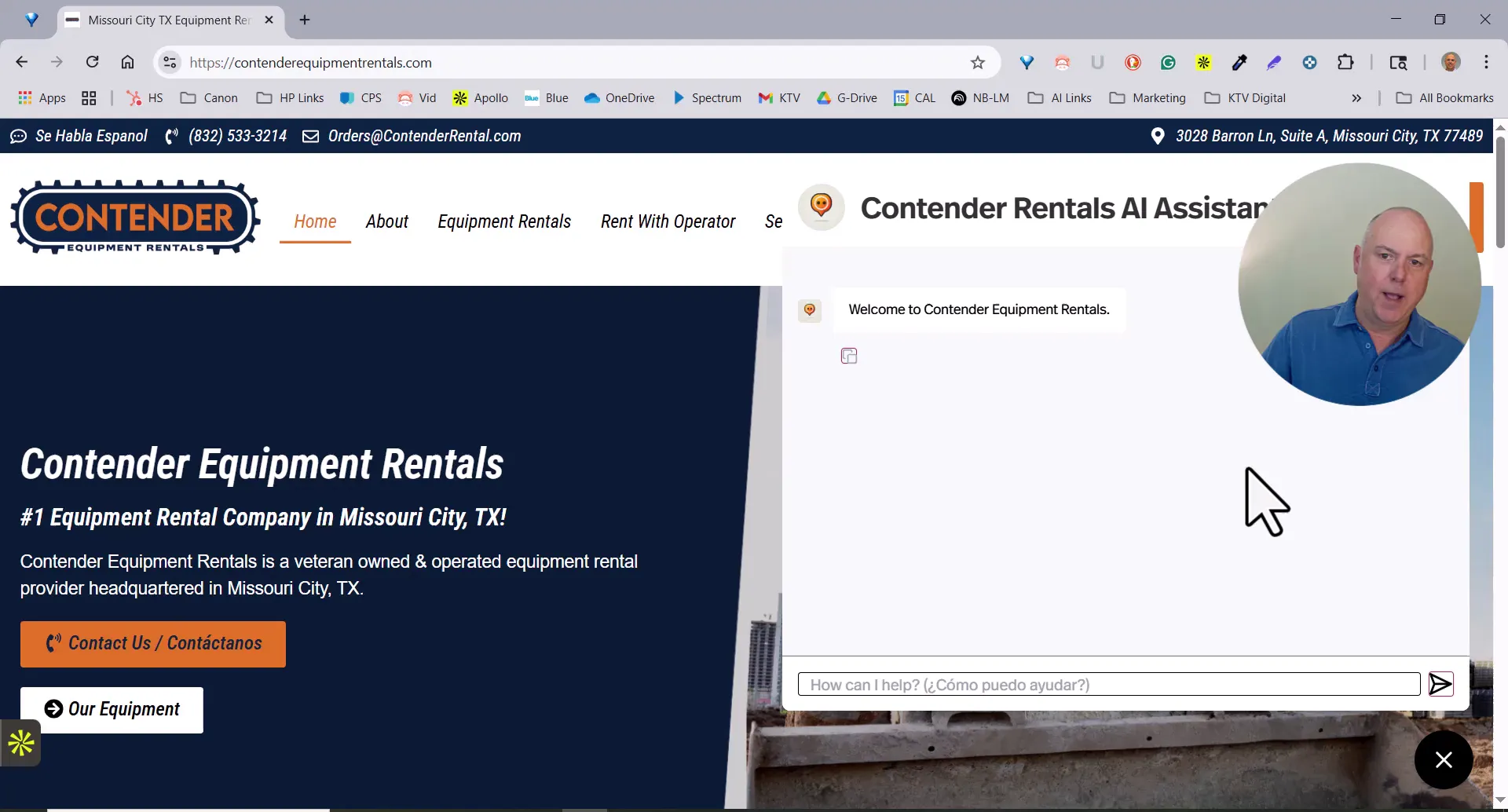This screenshot has width=1508, height=812.
Task: Expand the HP Links bookmarks folder
Action: click(x=290, y=98)
